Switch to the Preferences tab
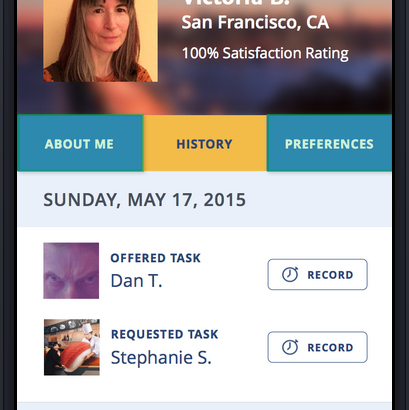This screenshot has width=409, height=410. click(329, 143)
